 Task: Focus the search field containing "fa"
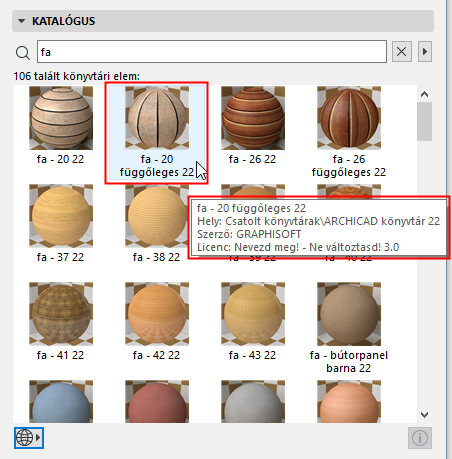tap(212, 52)
